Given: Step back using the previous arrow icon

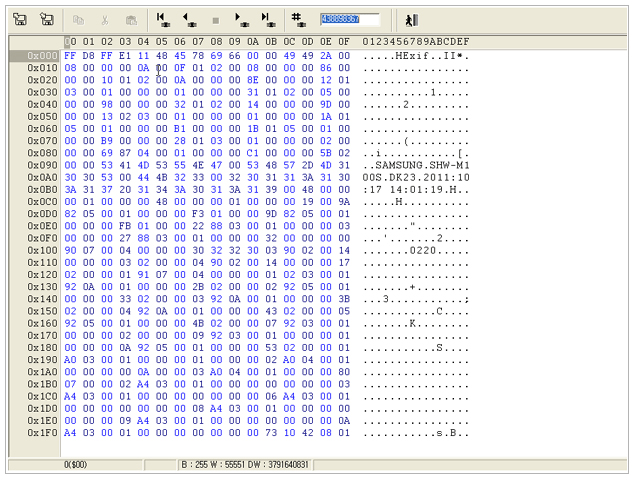Looking at the screenshot, I should [189, 19].
